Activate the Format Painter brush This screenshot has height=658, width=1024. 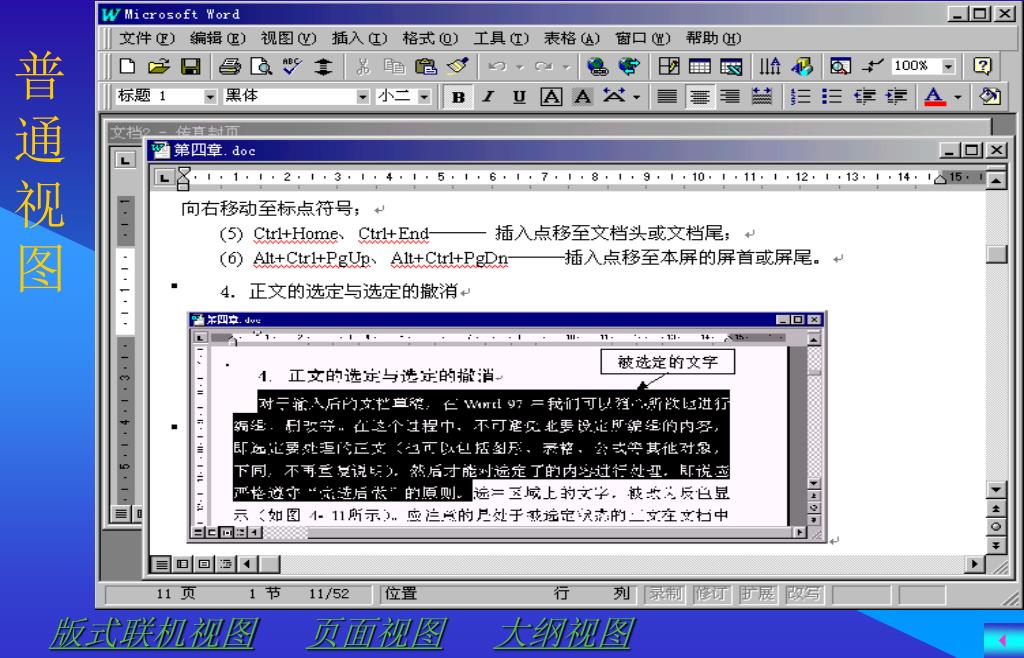coord(458,66)
